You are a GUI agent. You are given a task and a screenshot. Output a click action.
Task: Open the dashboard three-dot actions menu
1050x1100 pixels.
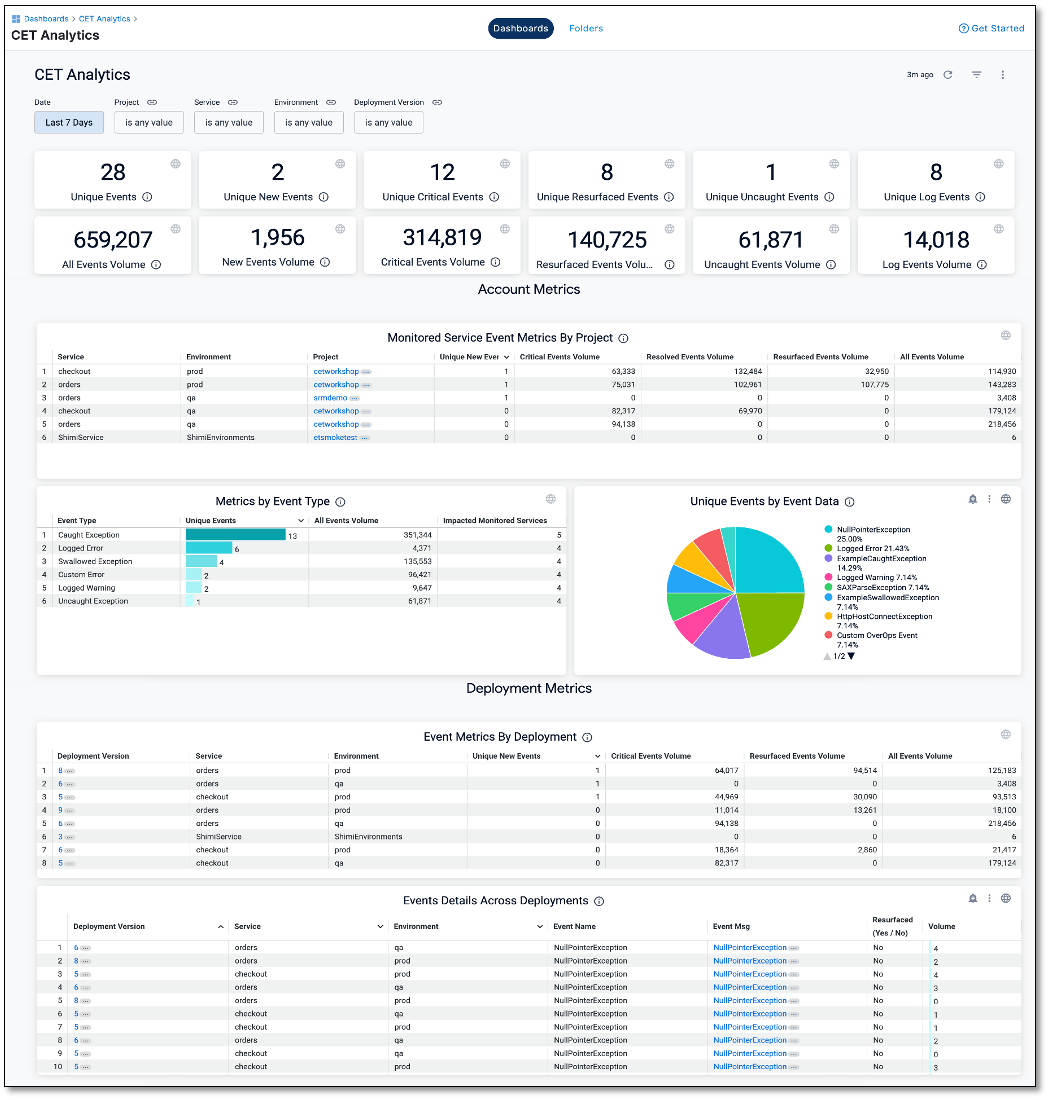pyautogui.click(x=1003, y=75)
